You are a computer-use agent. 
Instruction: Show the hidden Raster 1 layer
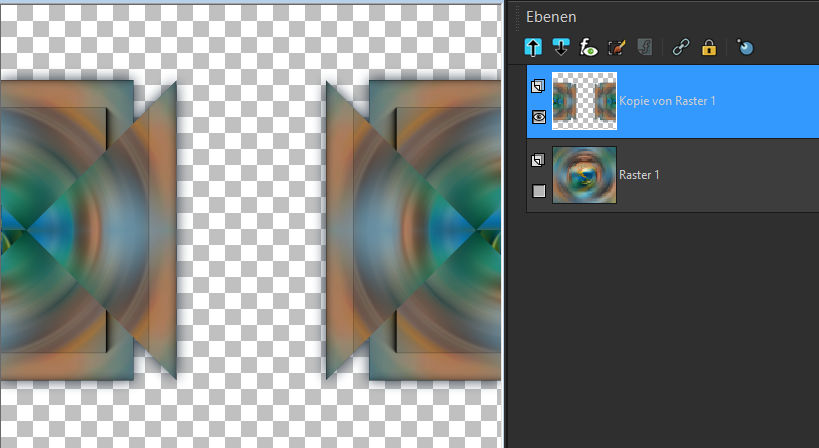tap(539, 191)
